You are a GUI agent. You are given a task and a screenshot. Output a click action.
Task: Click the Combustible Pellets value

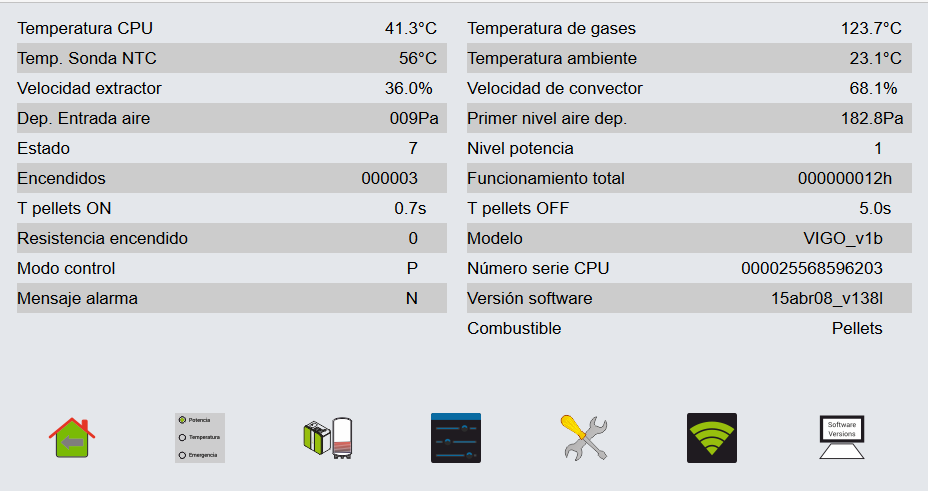[857, 328]
